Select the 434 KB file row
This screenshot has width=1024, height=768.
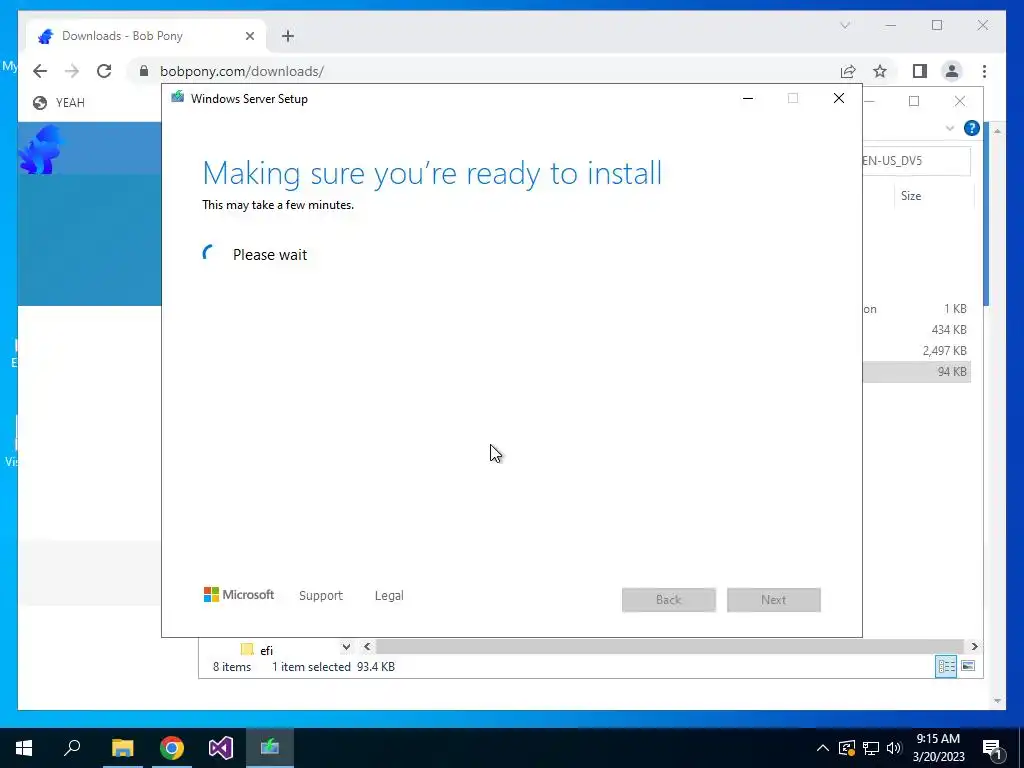tap(916, 330)
